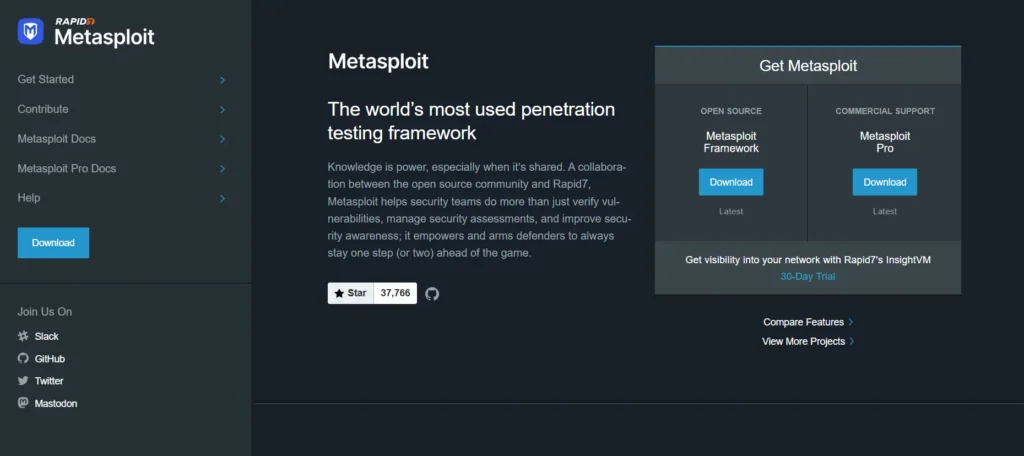
Task: Open Compare Features link
Action: 808,322
